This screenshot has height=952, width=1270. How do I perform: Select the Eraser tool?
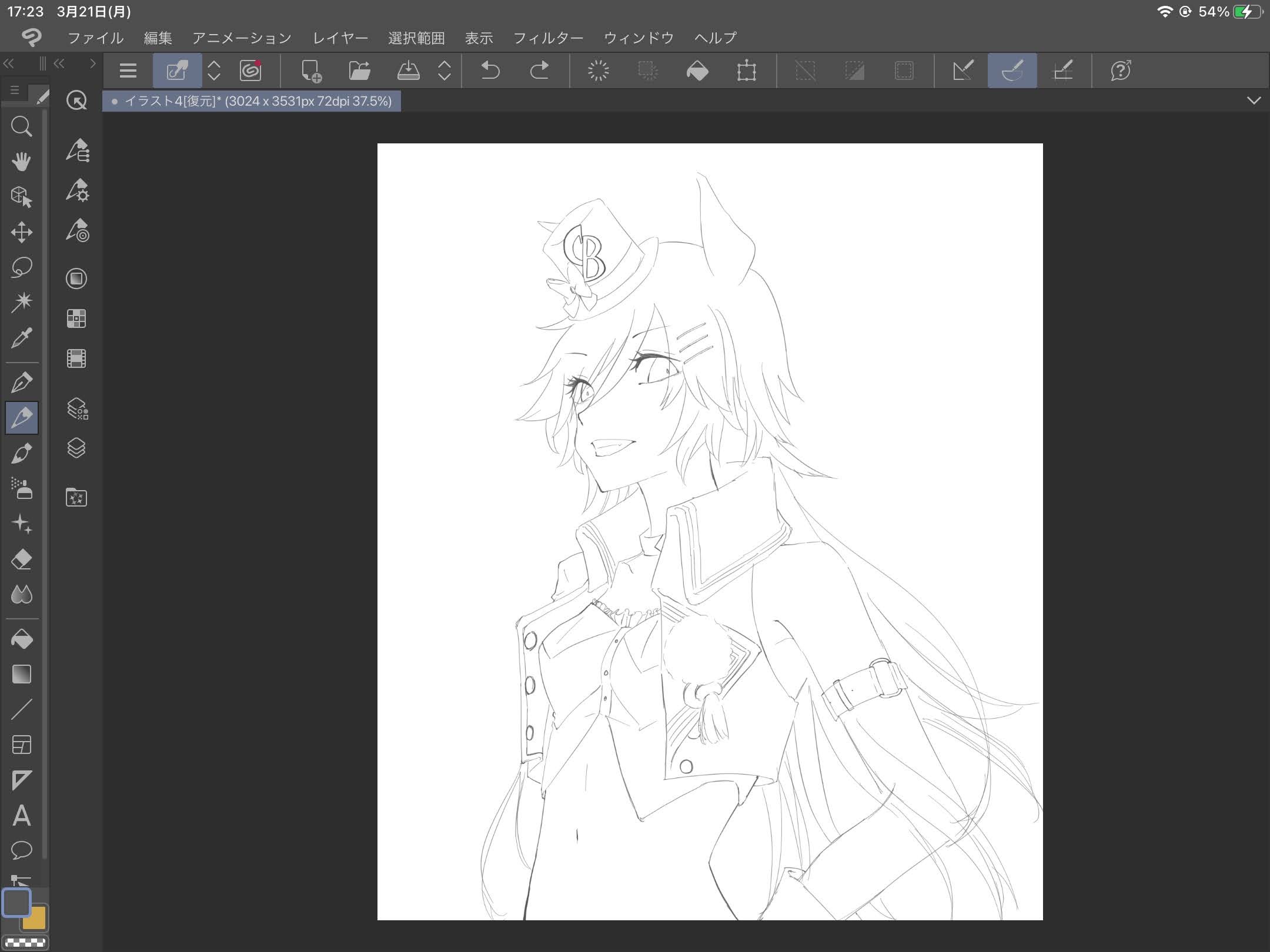click(22, 559)
